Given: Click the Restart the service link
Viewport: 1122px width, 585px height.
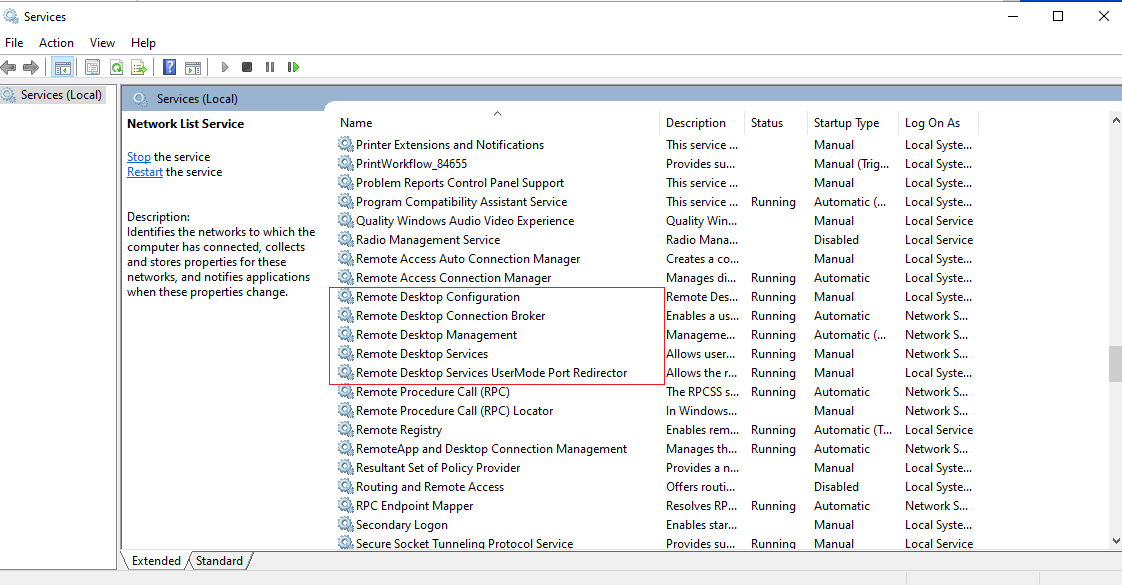Looking at the screenshot, I should (x=145, y=172).
